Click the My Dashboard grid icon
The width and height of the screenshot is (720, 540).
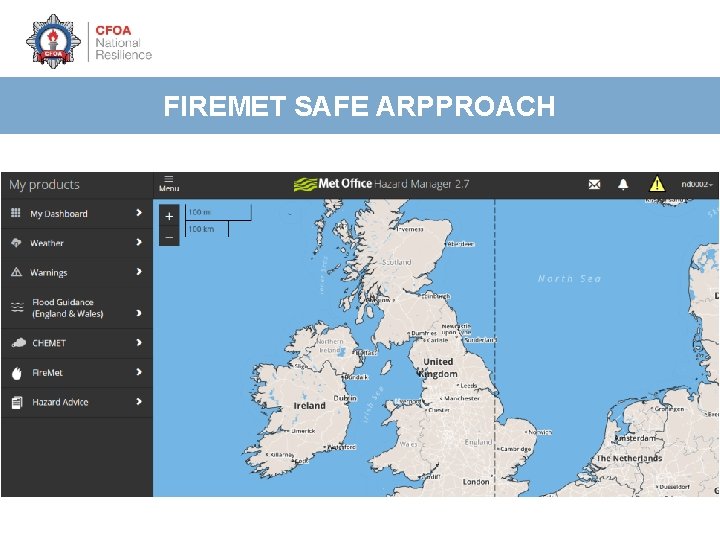coord(16,213)
